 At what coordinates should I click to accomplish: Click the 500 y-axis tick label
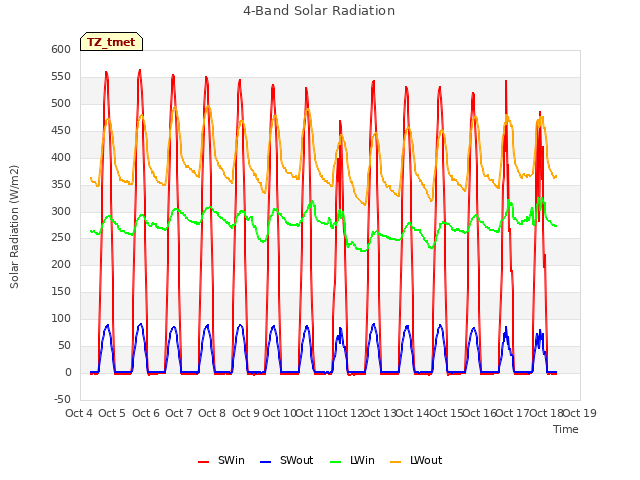click(61, 103)
